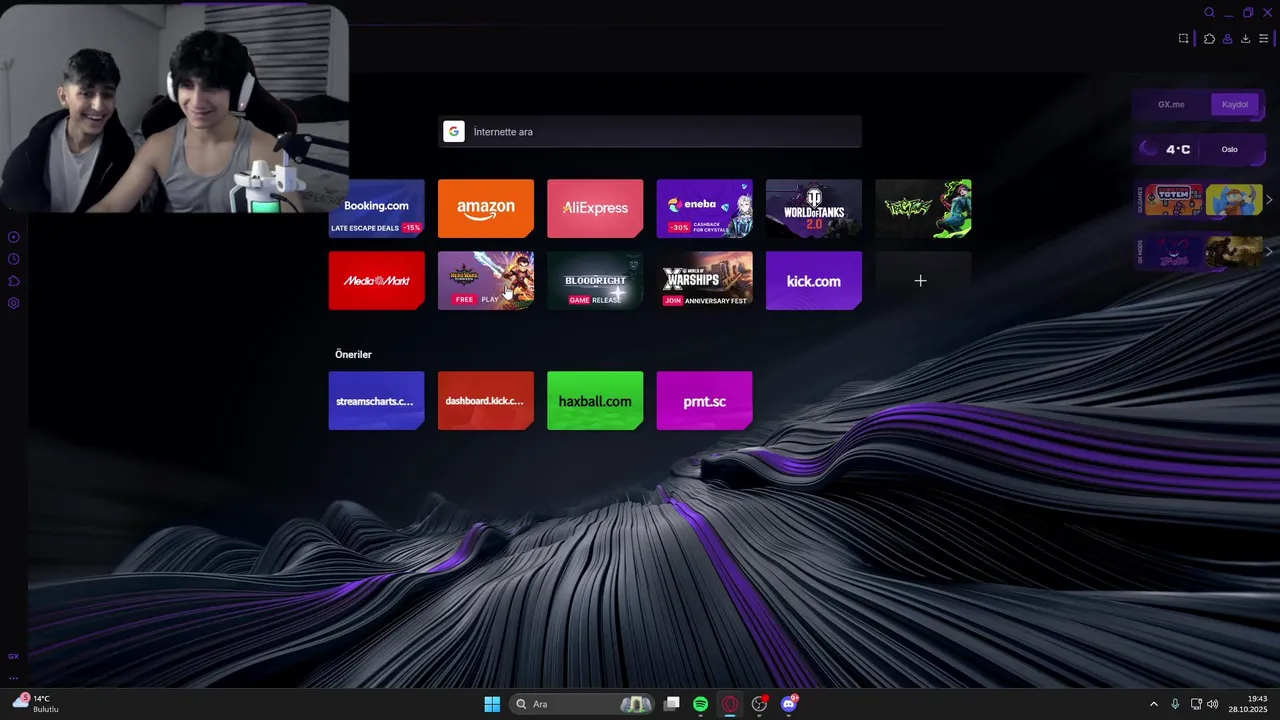Open the streamscharts suggestion tile
This screenshot has width=1280, height=720.
pyautogui.click(x=376, y=401)
